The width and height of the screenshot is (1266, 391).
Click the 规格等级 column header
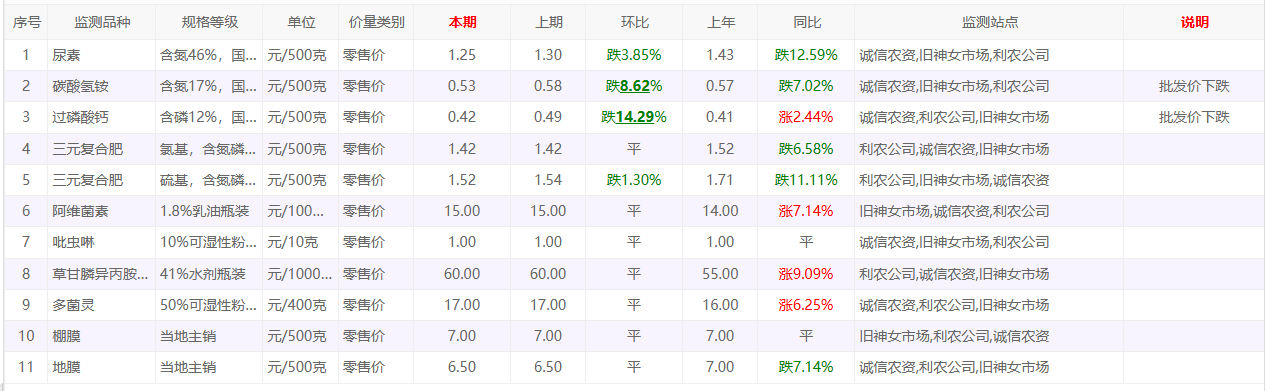click(x=209, y=23)
